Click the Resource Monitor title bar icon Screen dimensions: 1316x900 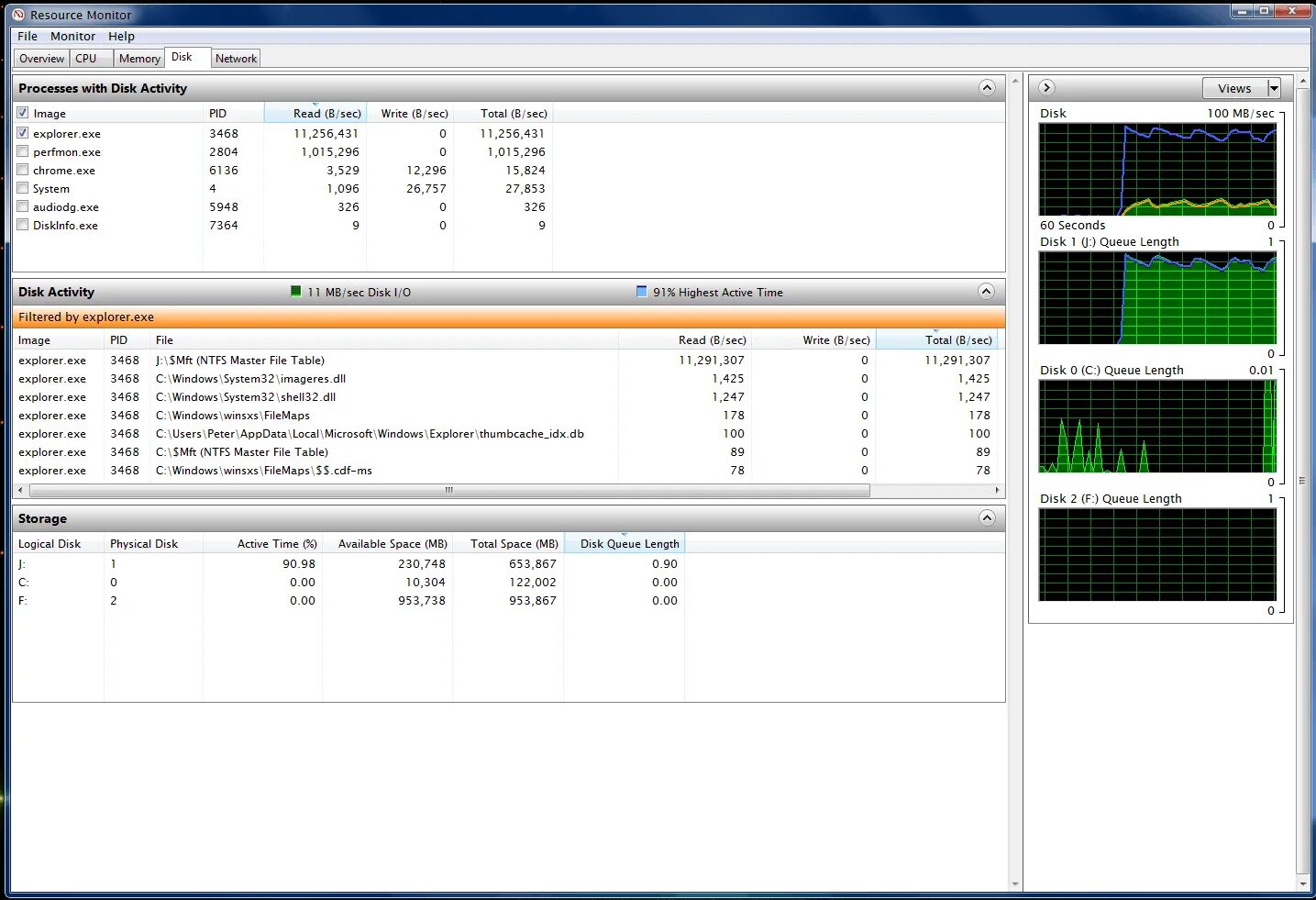(18, 15)
